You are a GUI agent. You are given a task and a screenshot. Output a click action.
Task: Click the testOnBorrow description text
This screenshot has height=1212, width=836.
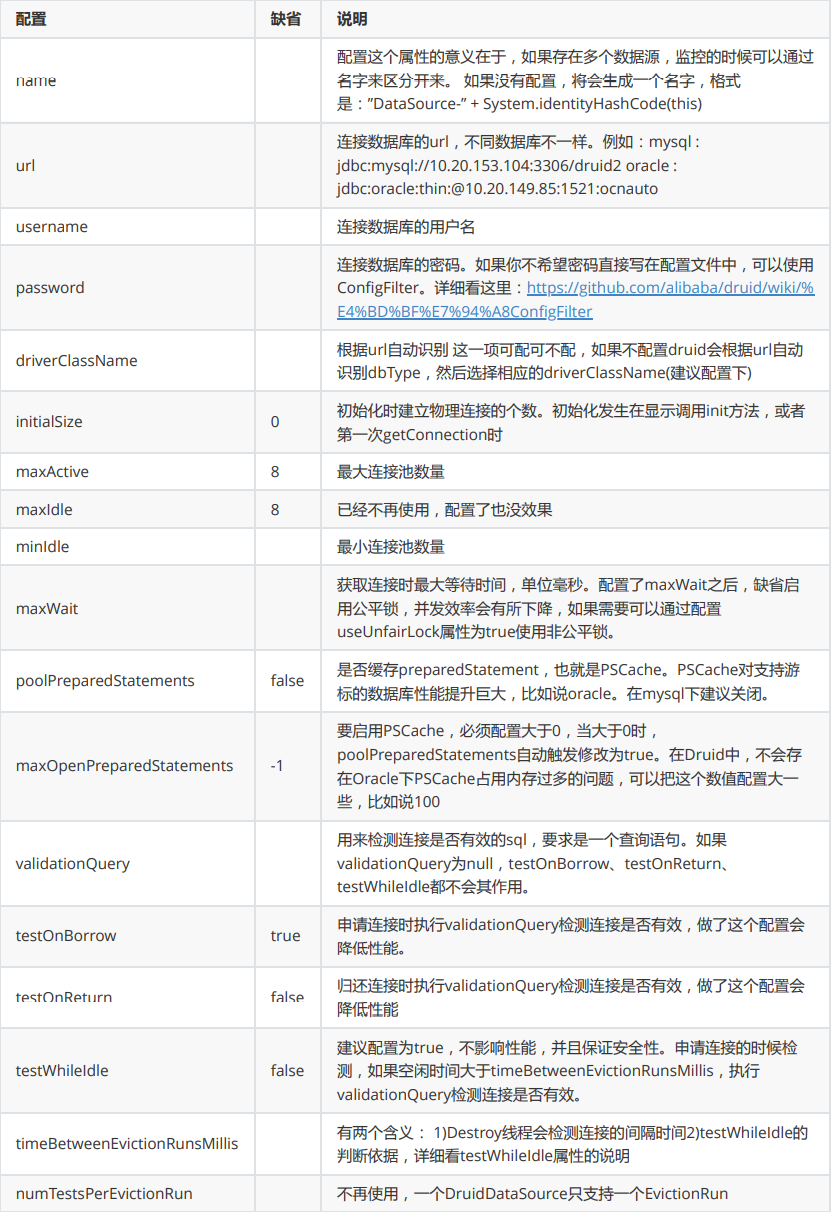[x=571, y=936]
